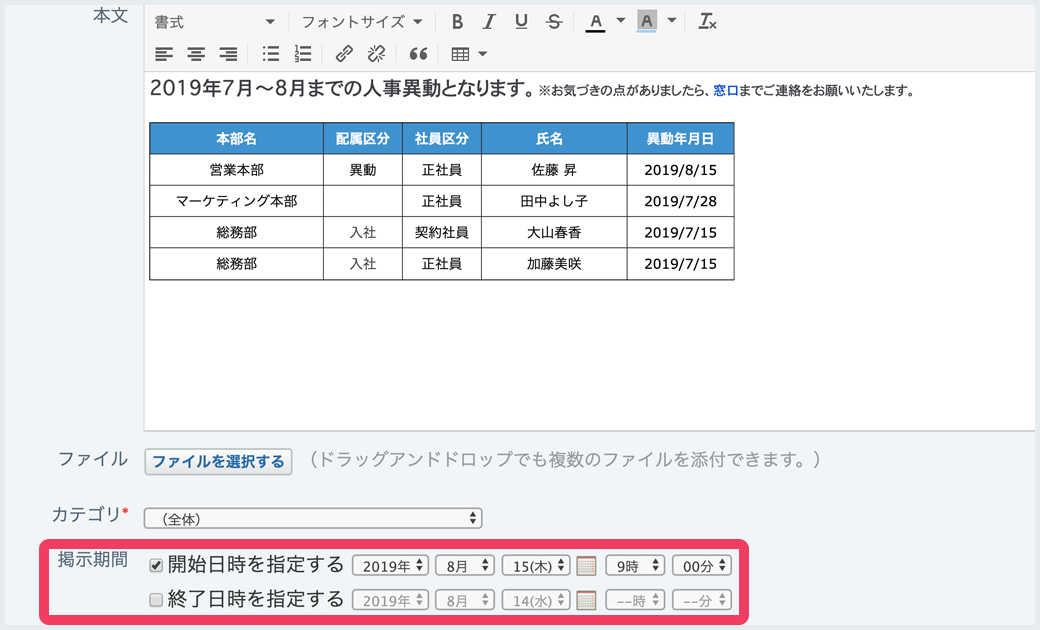Follow the 窓口 link in the body text
1040x630 pixels.
tap(725, 91)
